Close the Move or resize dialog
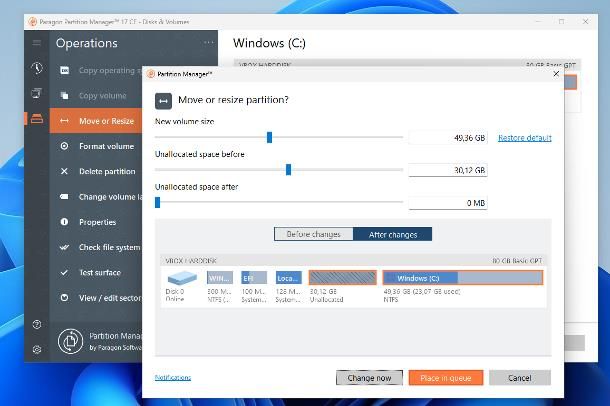The height and width of the screenshot is (406, 610). 556,74
